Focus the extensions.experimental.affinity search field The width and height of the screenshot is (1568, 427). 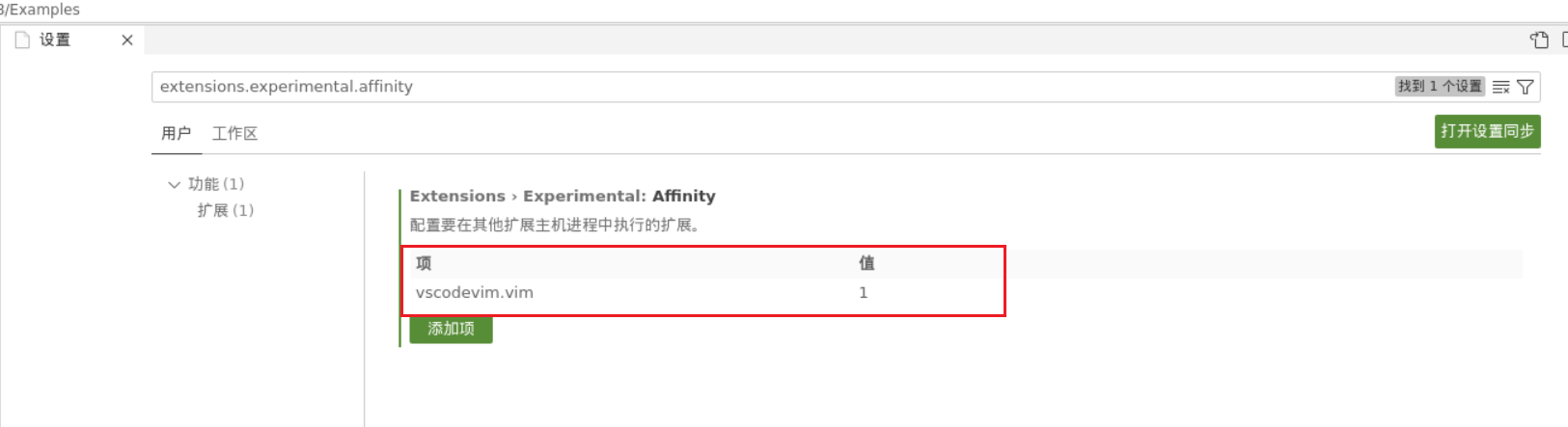click(772, 87)
